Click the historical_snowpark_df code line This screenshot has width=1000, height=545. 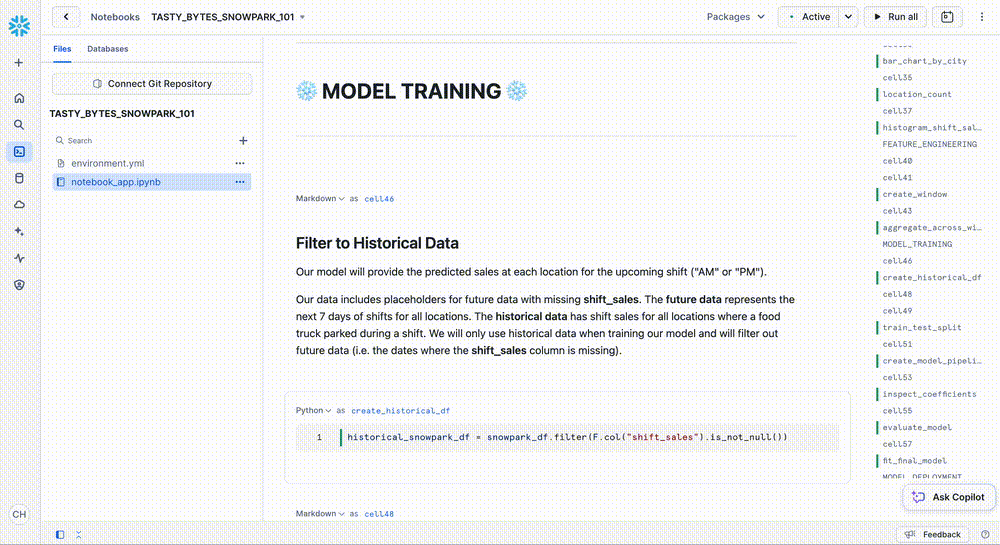tap(567, 437)
